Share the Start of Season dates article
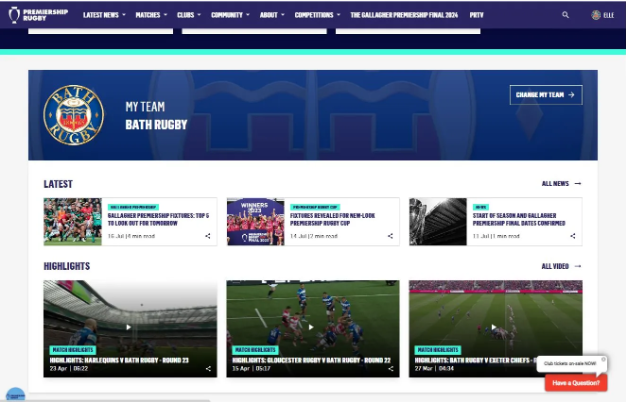The width and height of the screenshot is (626, 402). (x=573, y=236)
